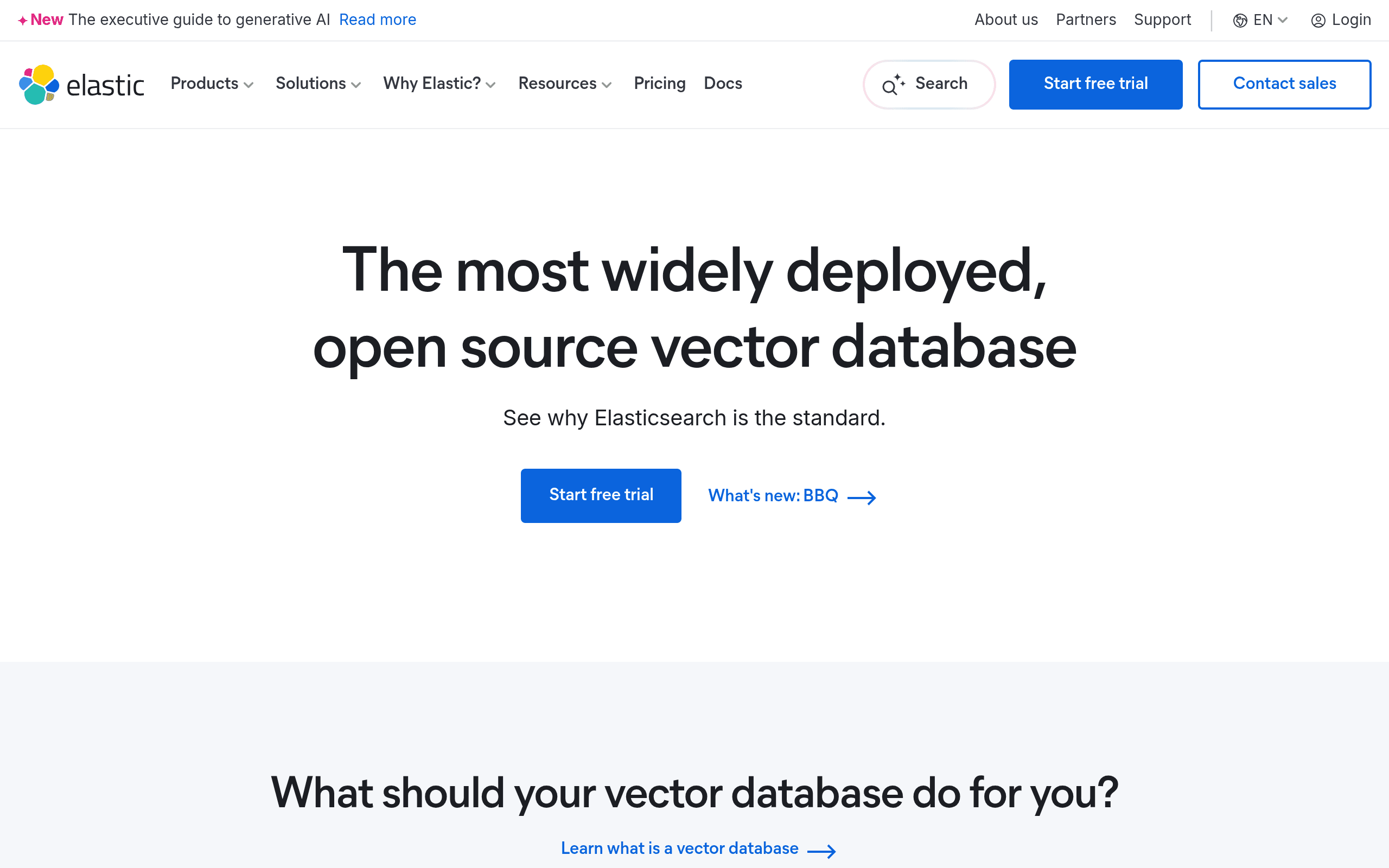Click the arrow beside What's new: BBQ
The image size is (1389, 868).
pyautogui.click(x=862, y=497)
